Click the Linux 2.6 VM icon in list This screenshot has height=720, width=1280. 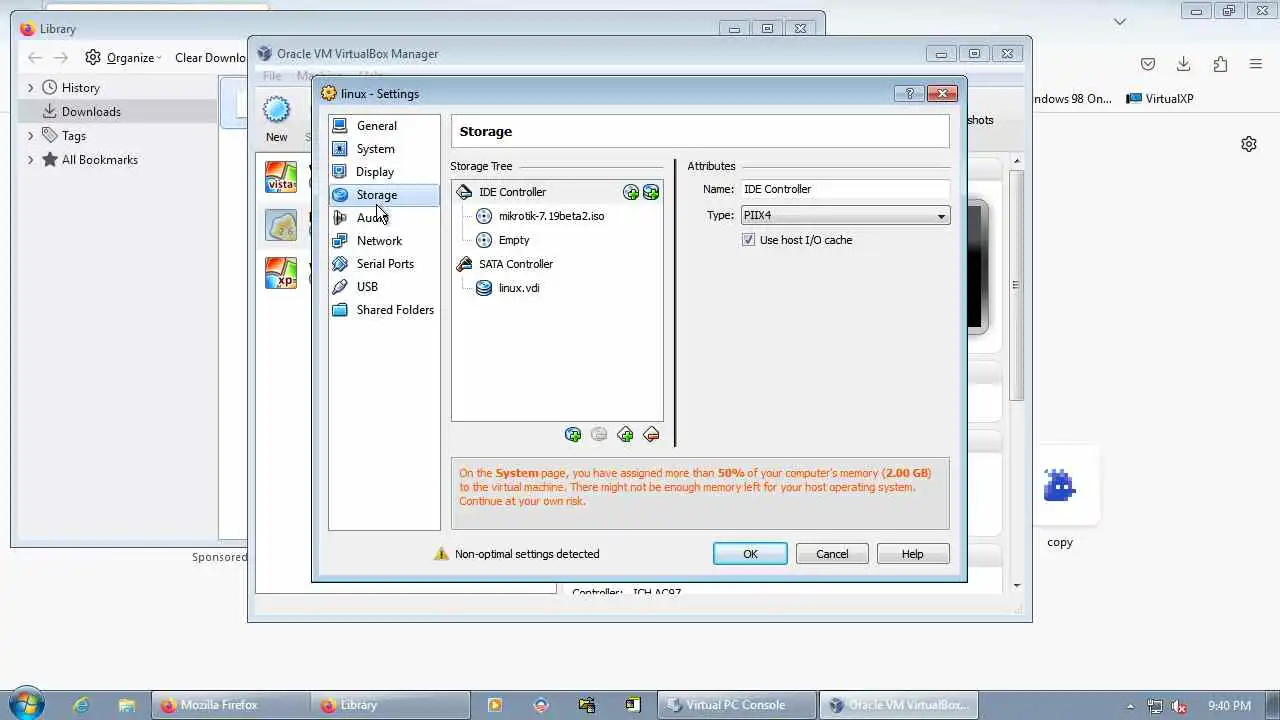point(281,225)
